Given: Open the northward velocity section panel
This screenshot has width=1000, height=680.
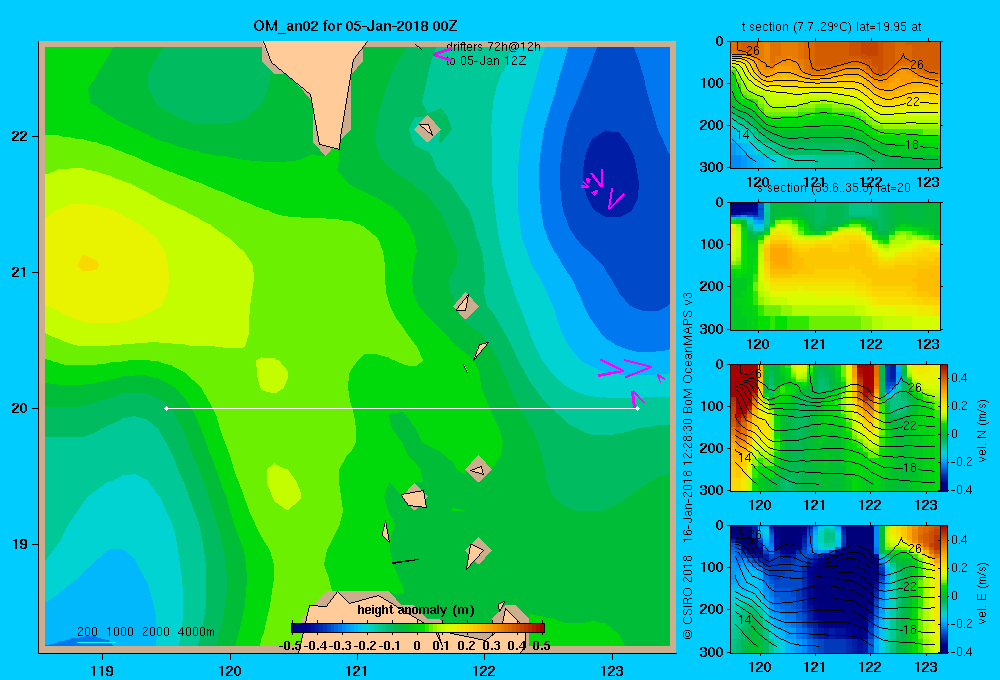Looking at the screenshot, I should (835, 427).
